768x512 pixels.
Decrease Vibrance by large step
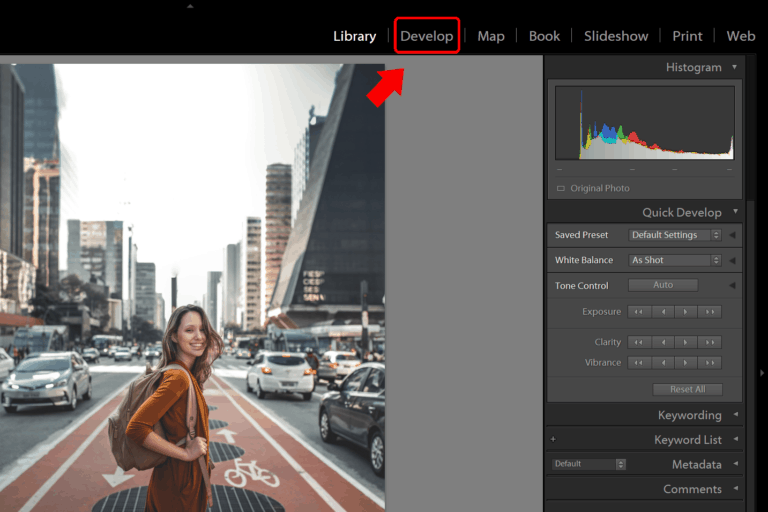click(639, 363)
